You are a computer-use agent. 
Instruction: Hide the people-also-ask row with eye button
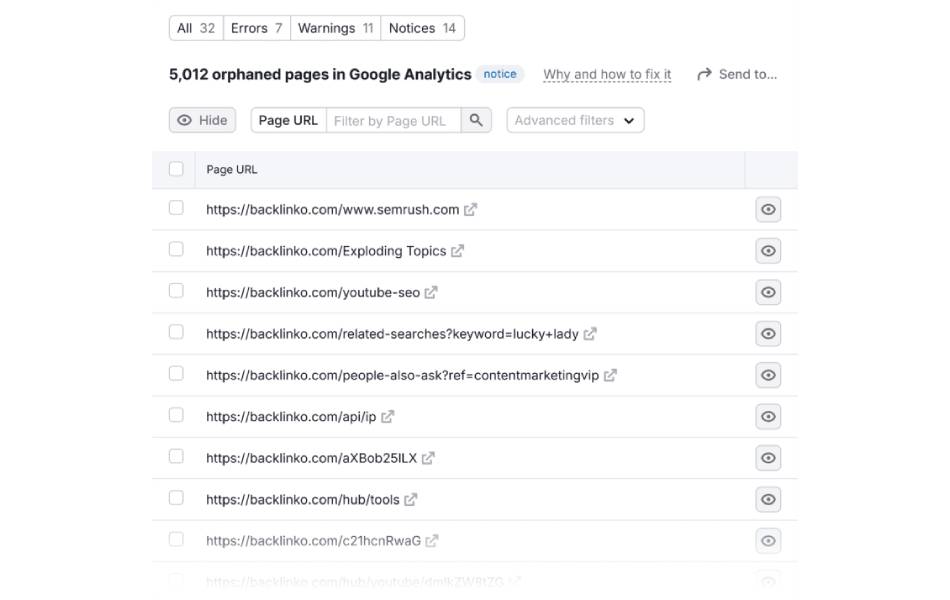tap(768, 375)
